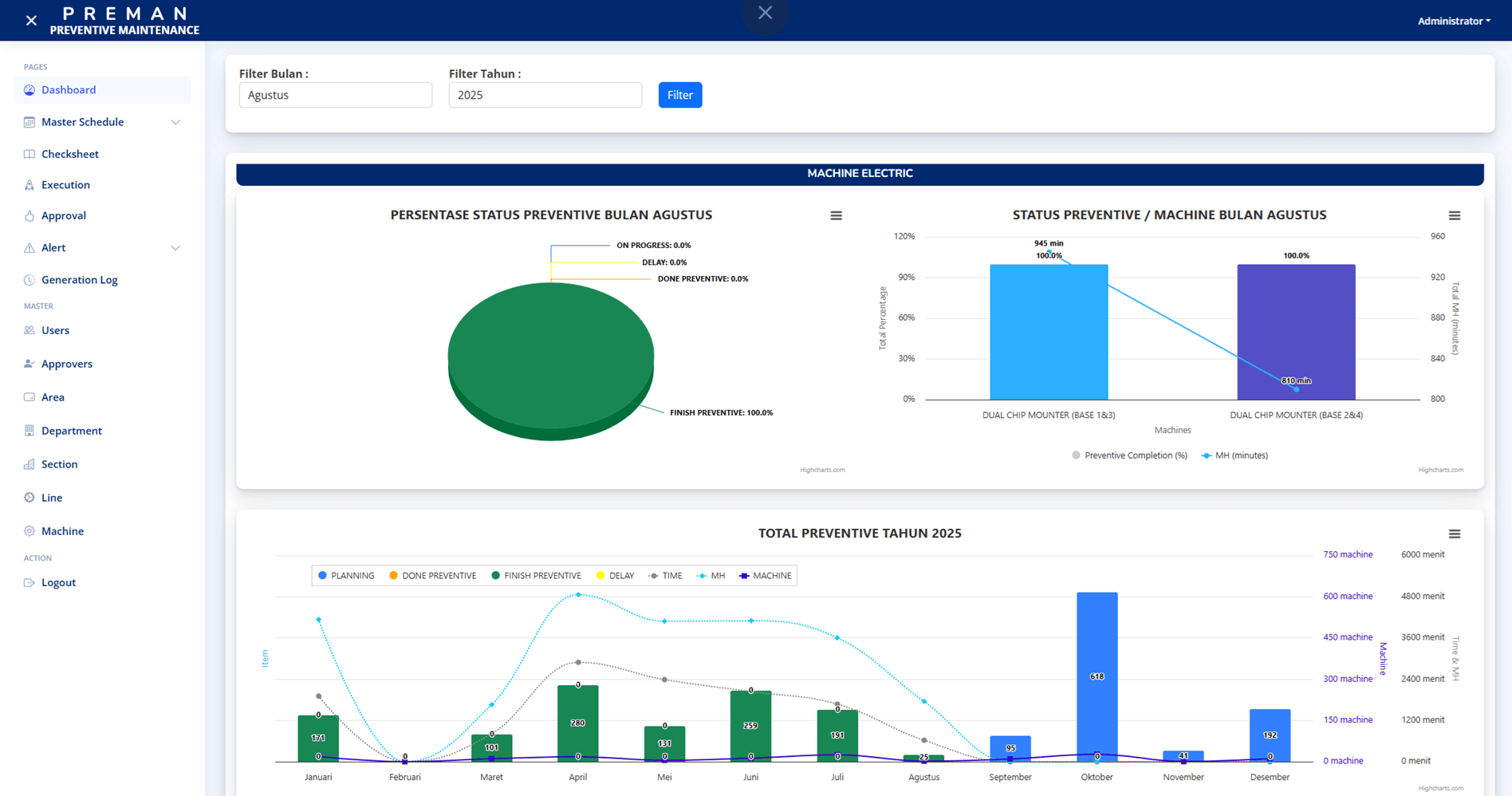Open the Administrator user dropdown
The image size is (1512, 796).
tap(1454, 21)
